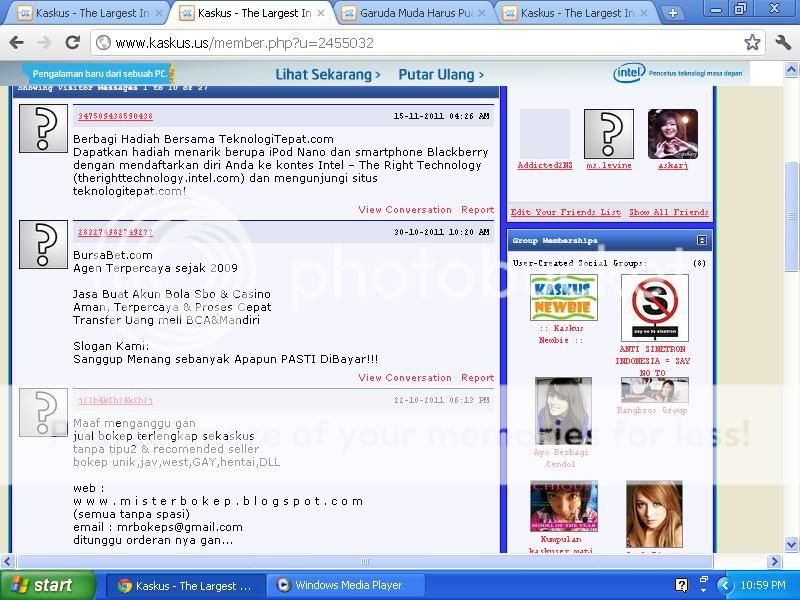Click the globe site icon in the address bar
800x600 pixels.
click(104, 43)
